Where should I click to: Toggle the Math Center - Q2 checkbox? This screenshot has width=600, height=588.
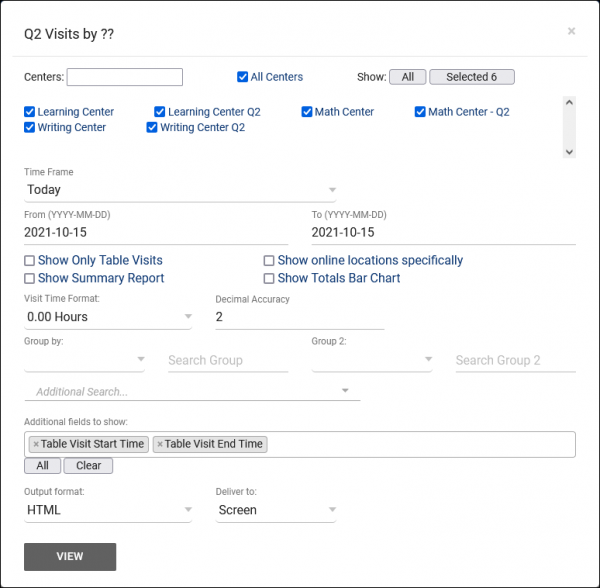point(421,112)
